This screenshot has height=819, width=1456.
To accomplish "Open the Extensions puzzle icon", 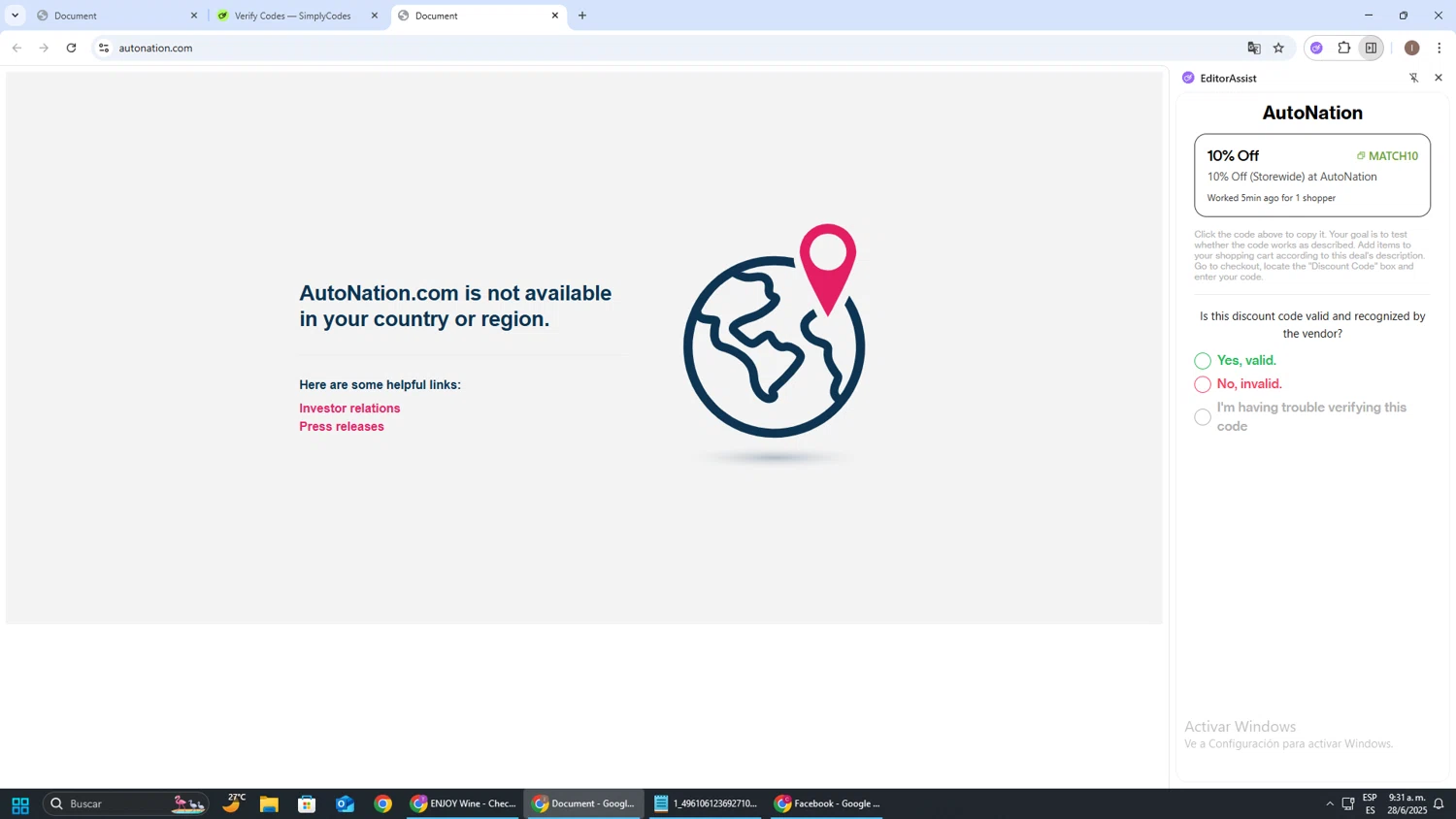I will [x=1344, y=48].
